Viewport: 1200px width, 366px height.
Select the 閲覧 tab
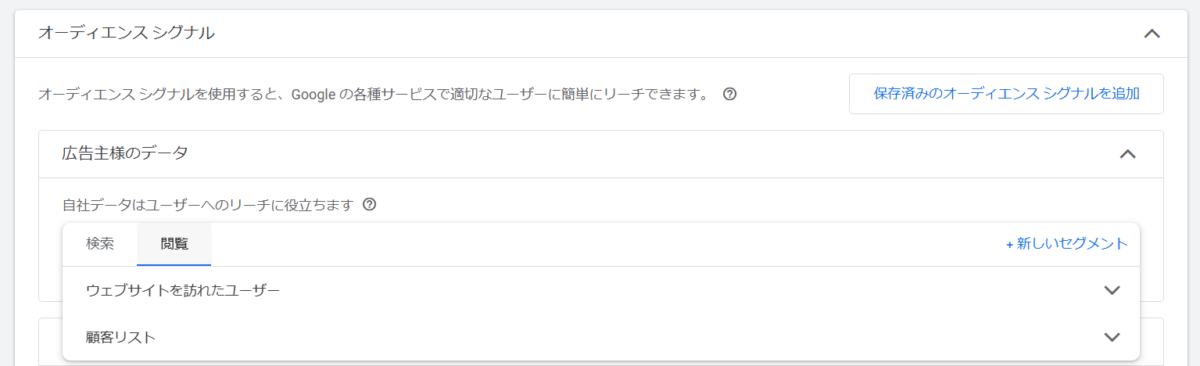click(174, 244)
